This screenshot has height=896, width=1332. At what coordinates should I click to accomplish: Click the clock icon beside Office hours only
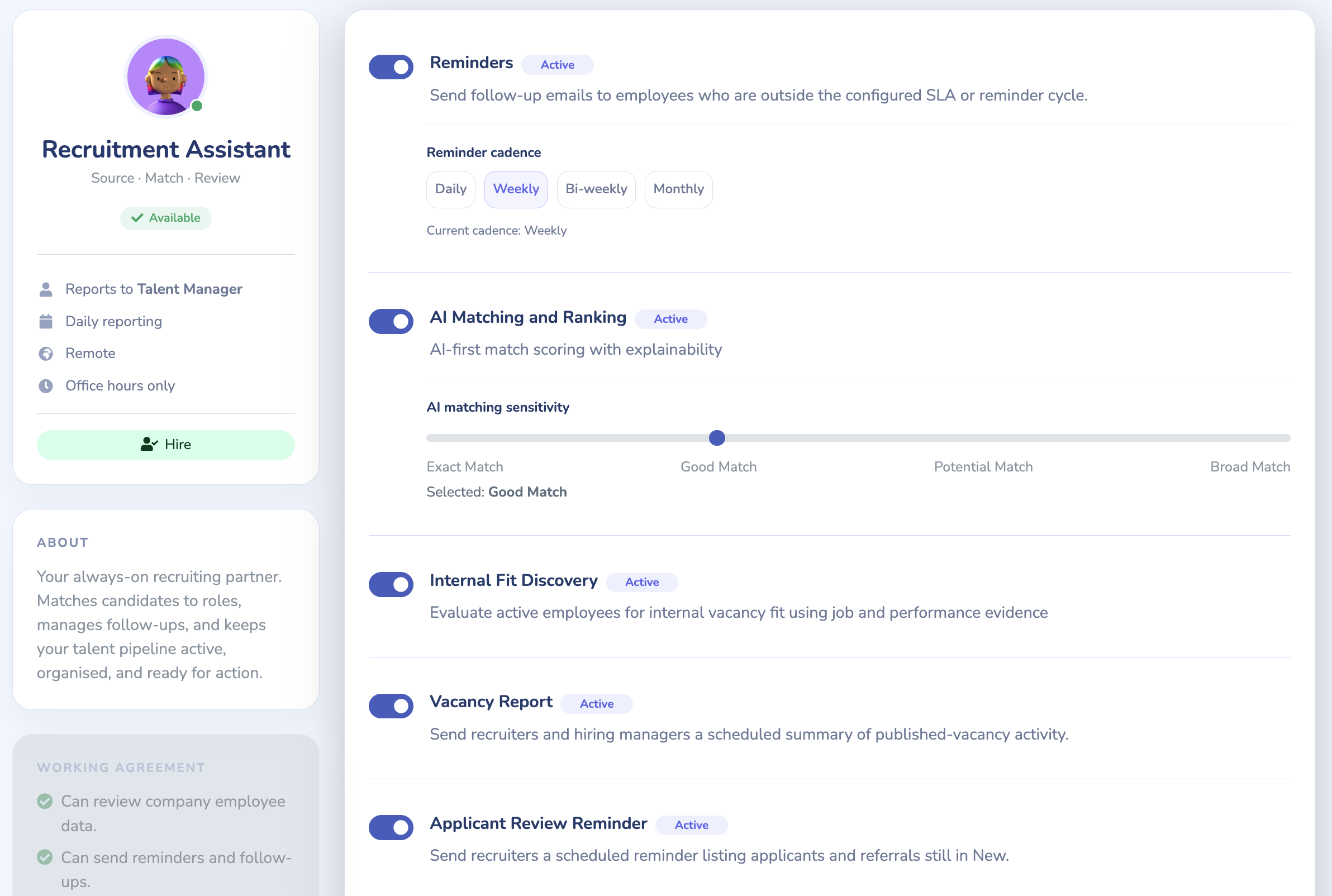pos(46,385)
